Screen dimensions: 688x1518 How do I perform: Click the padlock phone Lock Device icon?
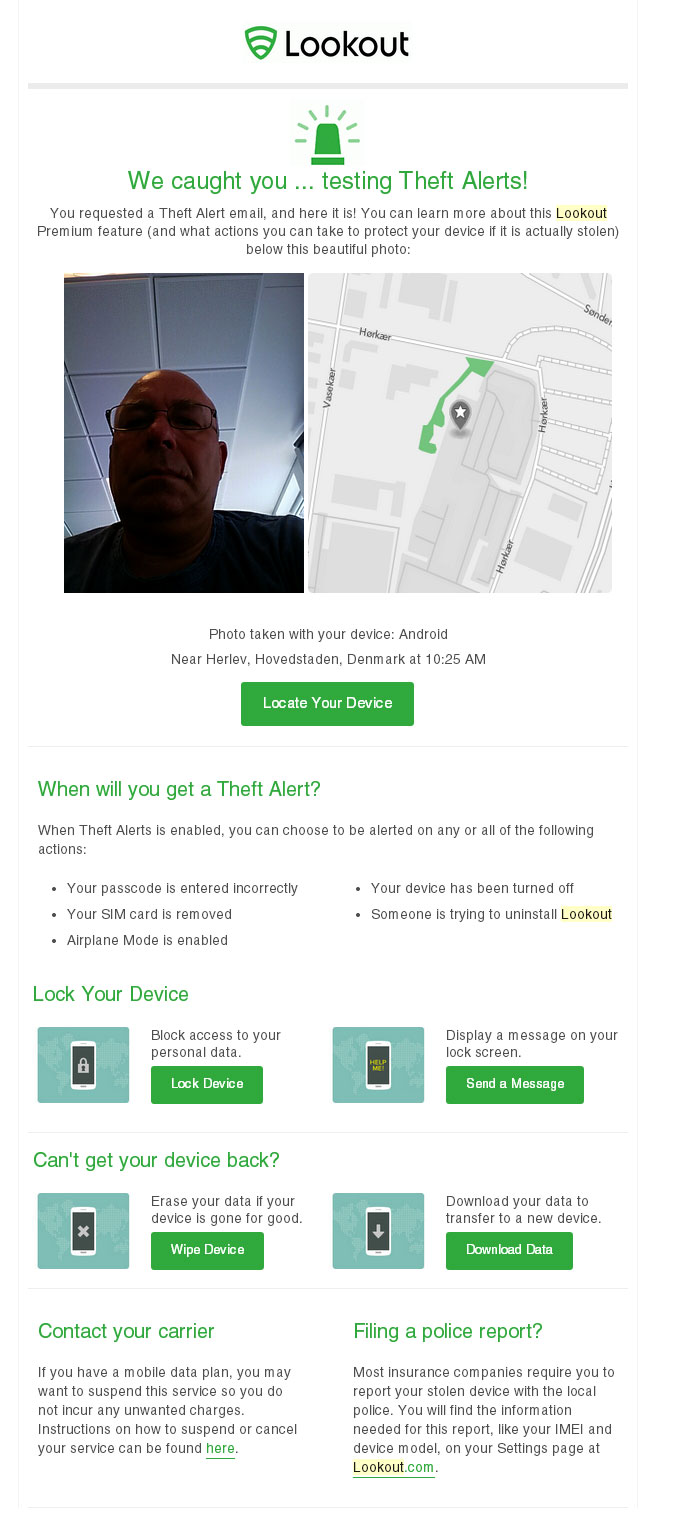coord(83,1065)
